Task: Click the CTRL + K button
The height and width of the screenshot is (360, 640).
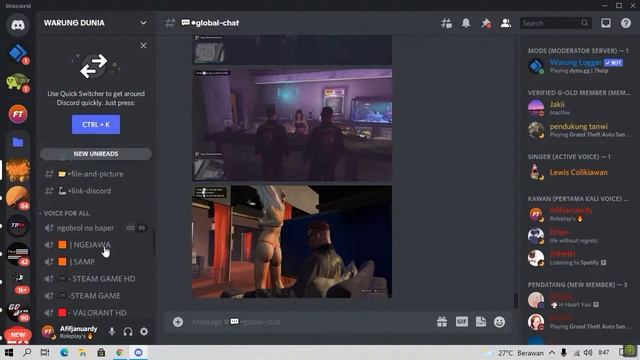Action: [x=96, y=124]
